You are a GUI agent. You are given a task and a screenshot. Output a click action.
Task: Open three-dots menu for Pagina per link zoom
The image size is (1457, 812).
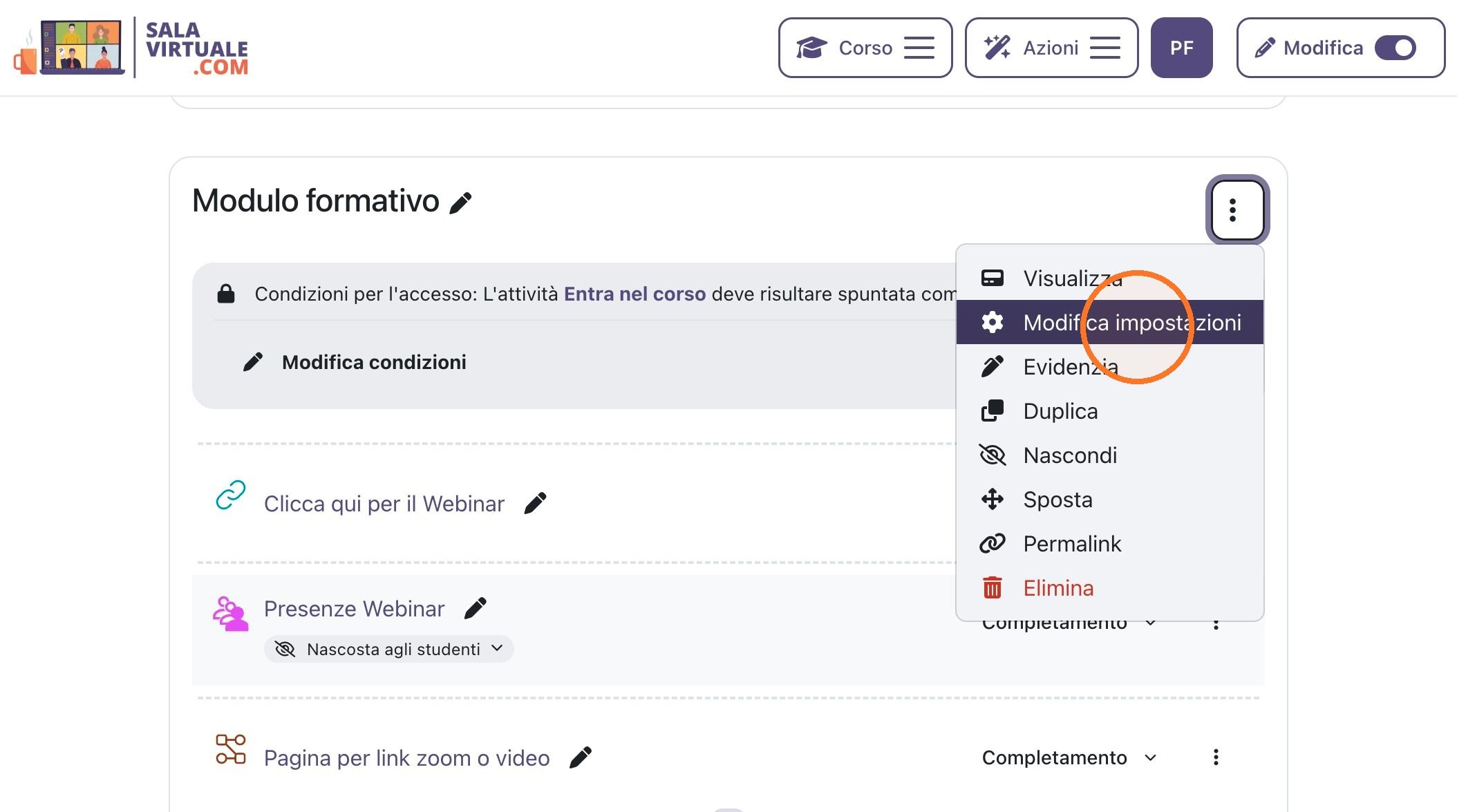click(x=1216, y=757)
